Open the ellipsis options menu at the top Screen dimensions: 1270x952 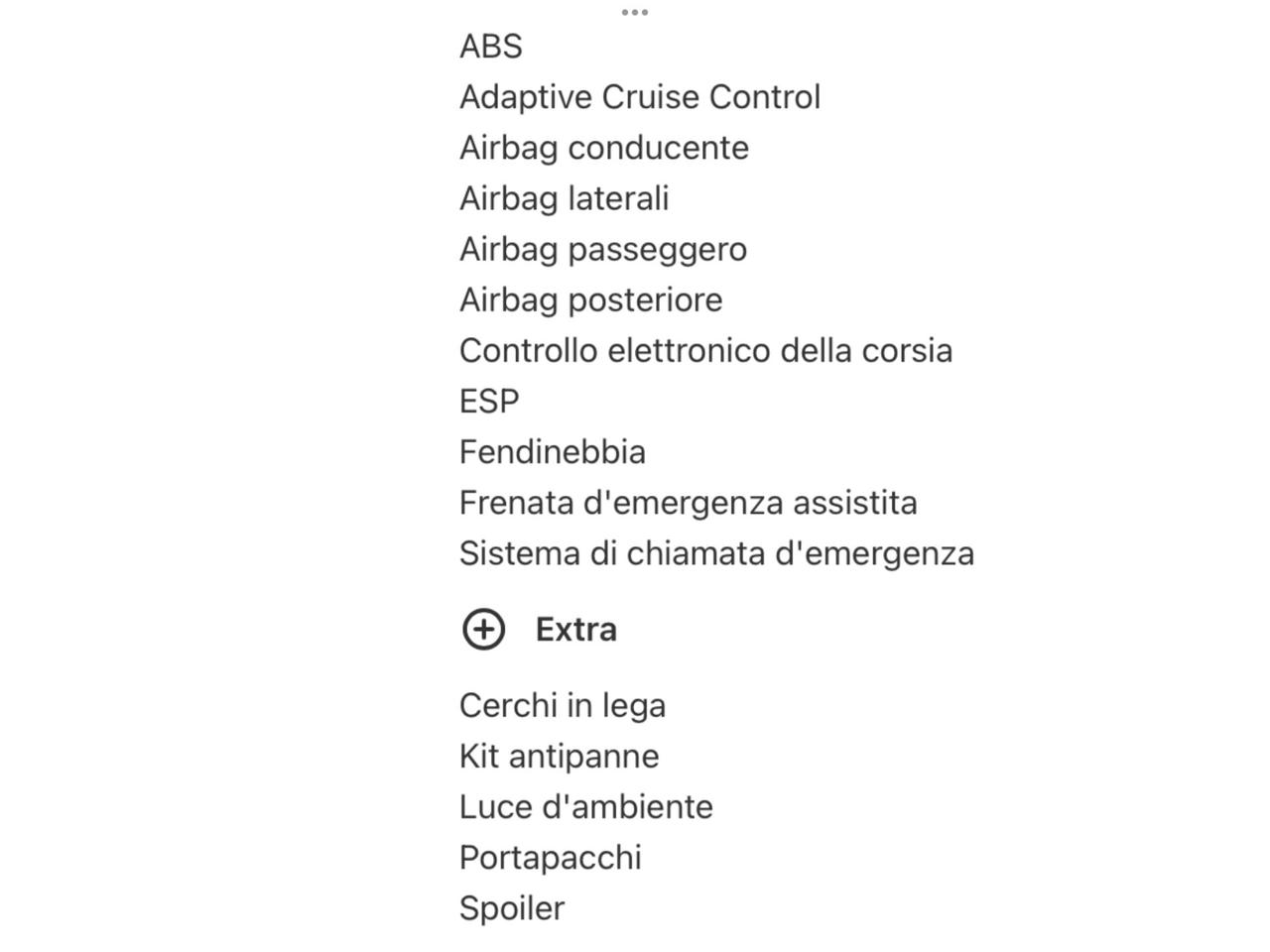(x=636, y=14)
